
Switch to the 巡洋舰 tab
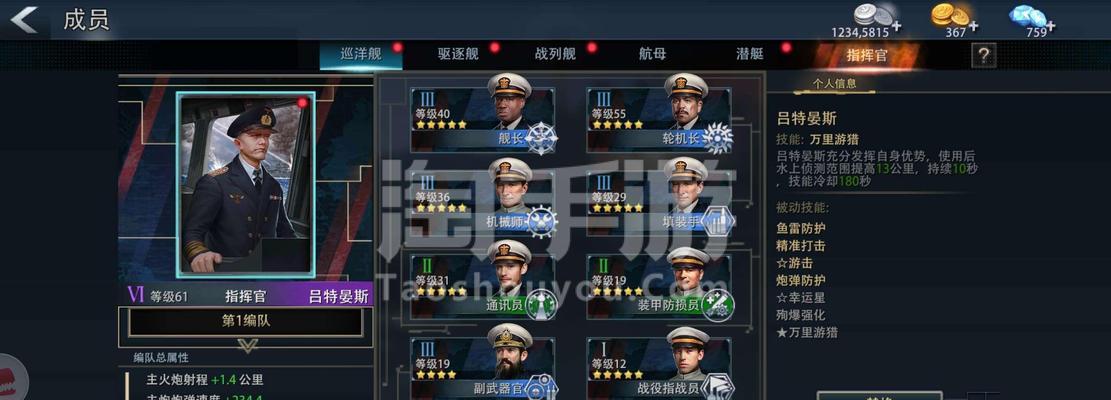coord(361,55)
